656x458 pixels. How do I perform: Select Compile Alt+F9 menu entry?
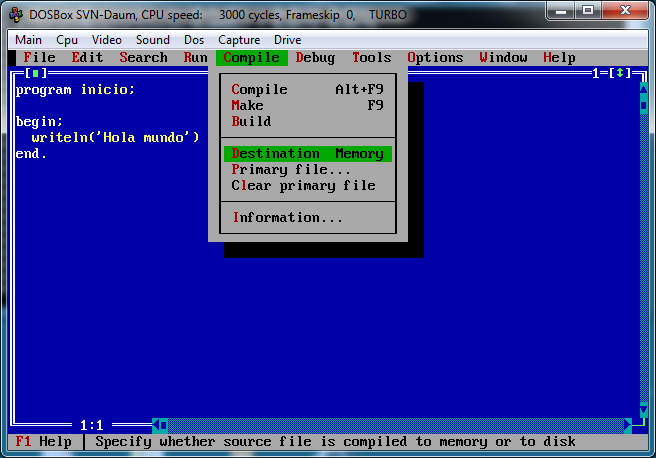coord(308,90)
